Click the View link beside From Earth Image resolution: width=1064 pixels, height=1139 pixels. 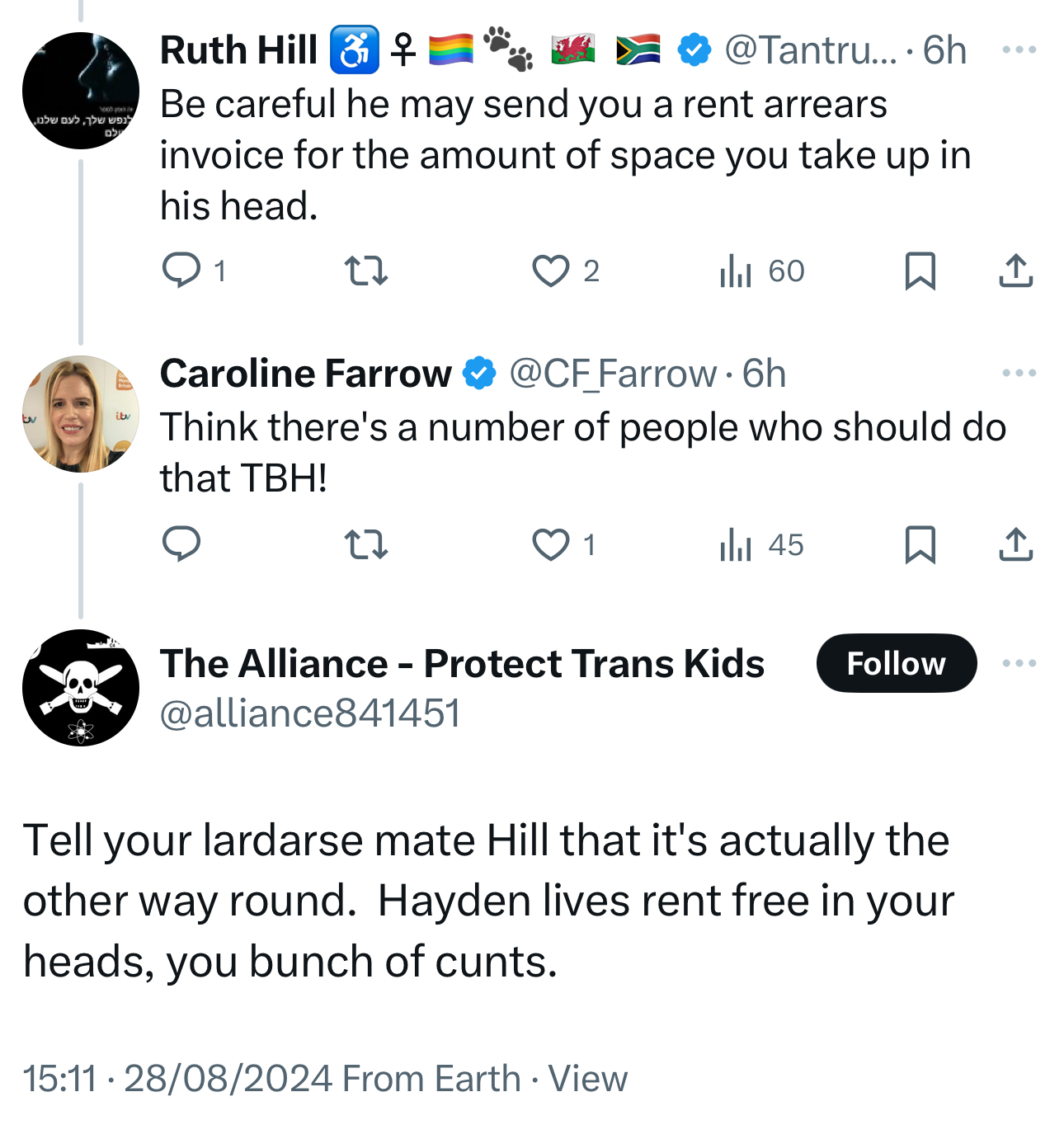pos(587,1079)
